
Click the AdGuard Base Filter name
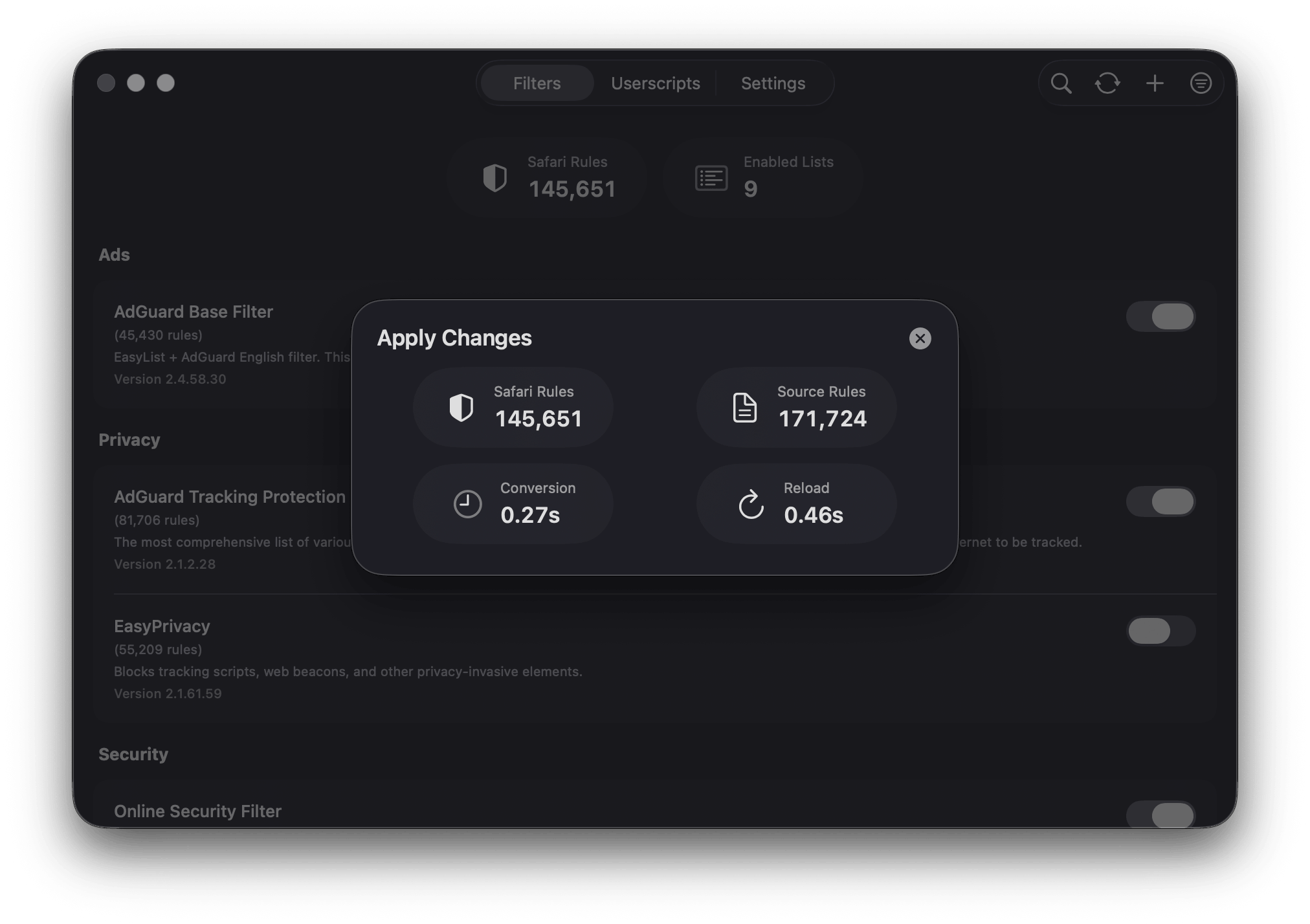[x=194, y=312]
